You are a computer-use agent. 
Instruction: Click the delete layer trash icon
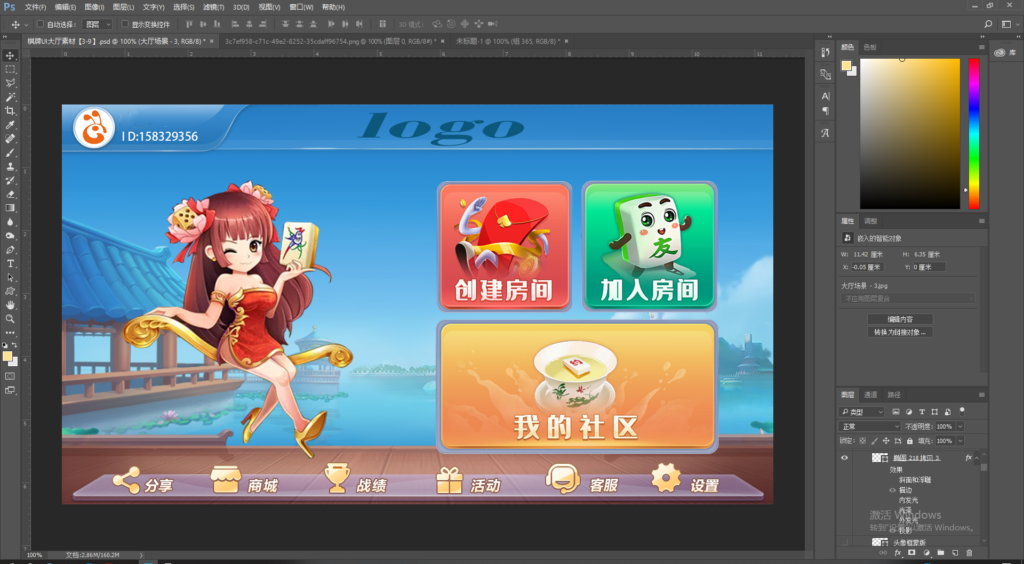[969, 552]
